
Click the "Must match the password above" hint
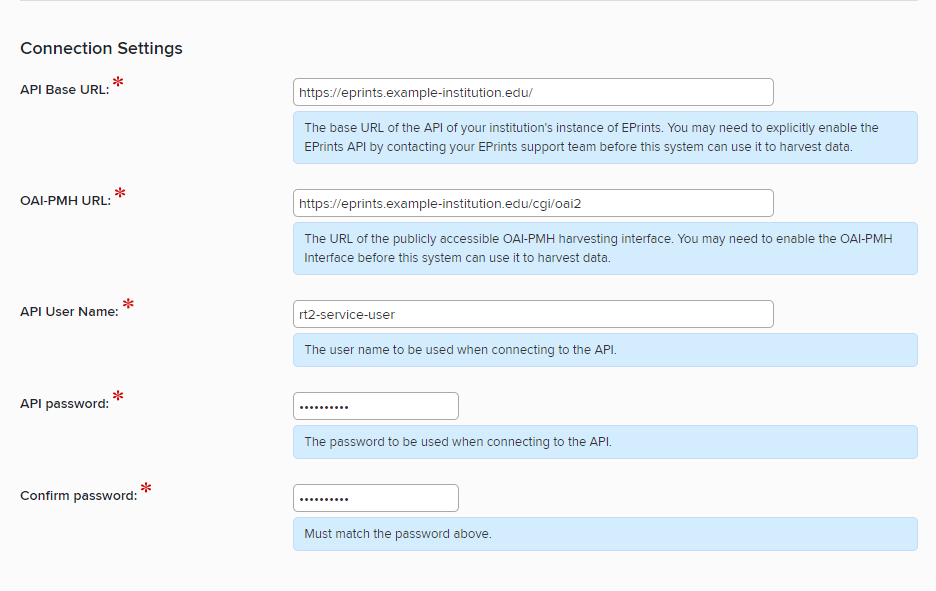tap(398, 534)
